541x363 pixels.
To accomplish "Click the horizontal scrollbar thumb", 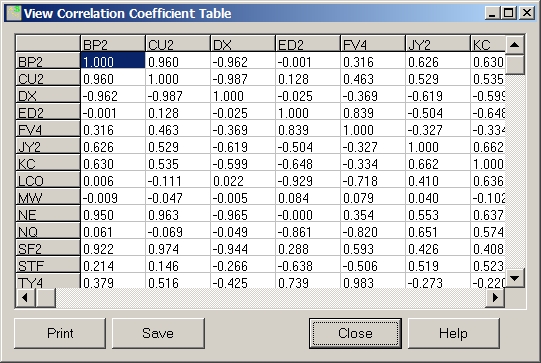I will (x=46, y=297).
